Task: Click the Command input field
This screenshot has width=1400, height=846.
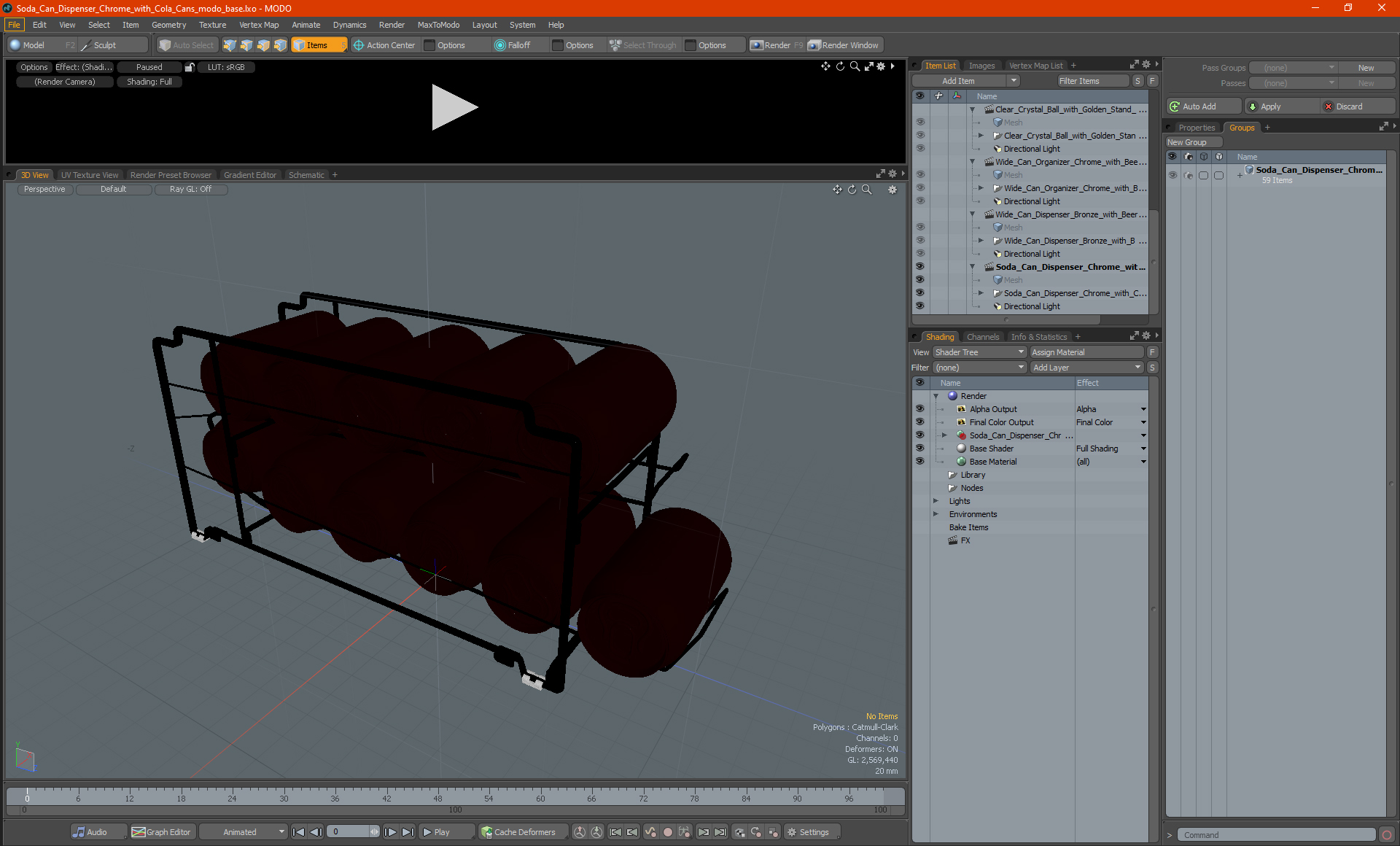Action: tap(1276, 835)
